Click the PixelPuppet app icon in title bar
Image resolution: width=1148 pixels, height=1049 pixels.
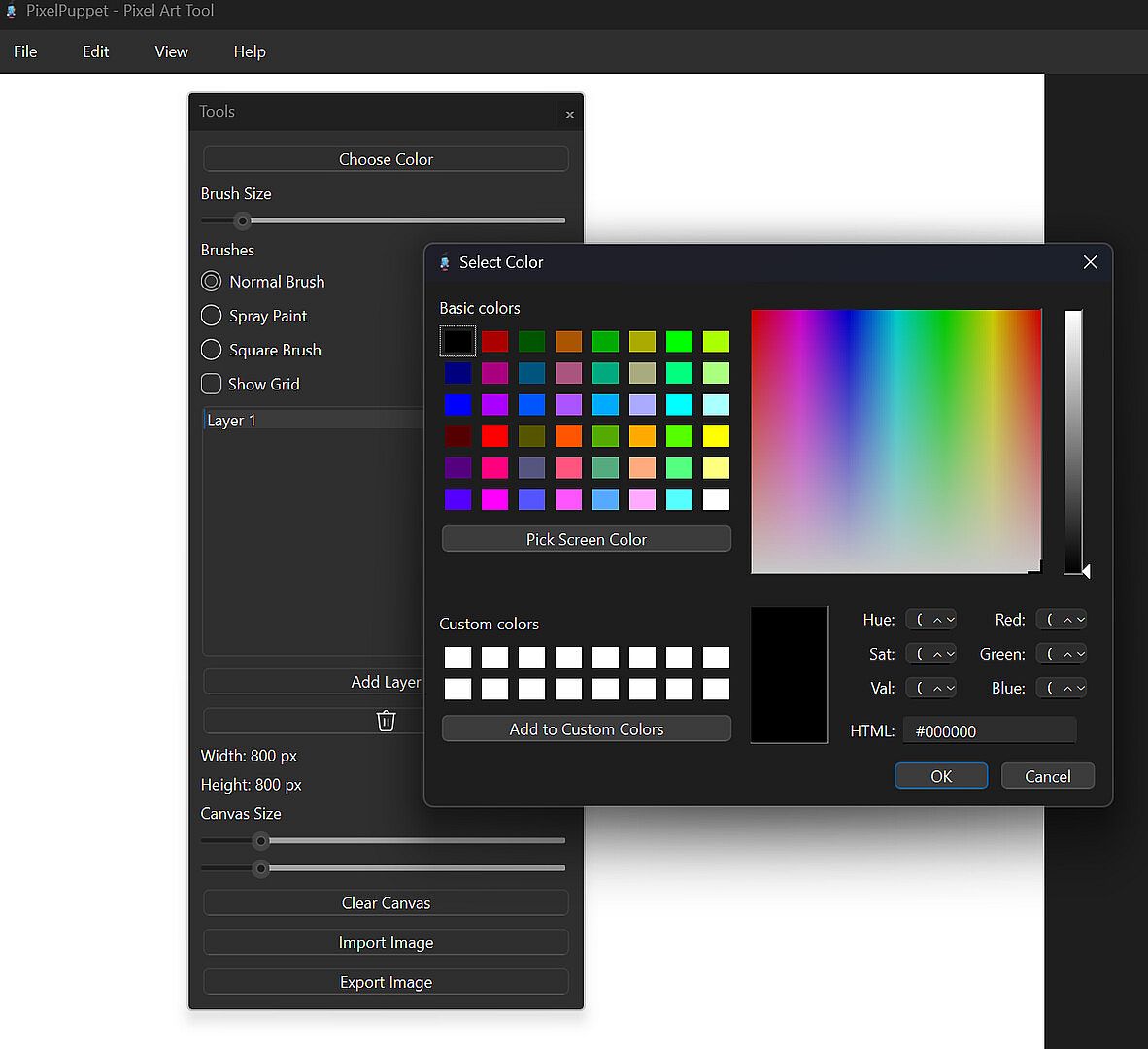pos(12,12)
